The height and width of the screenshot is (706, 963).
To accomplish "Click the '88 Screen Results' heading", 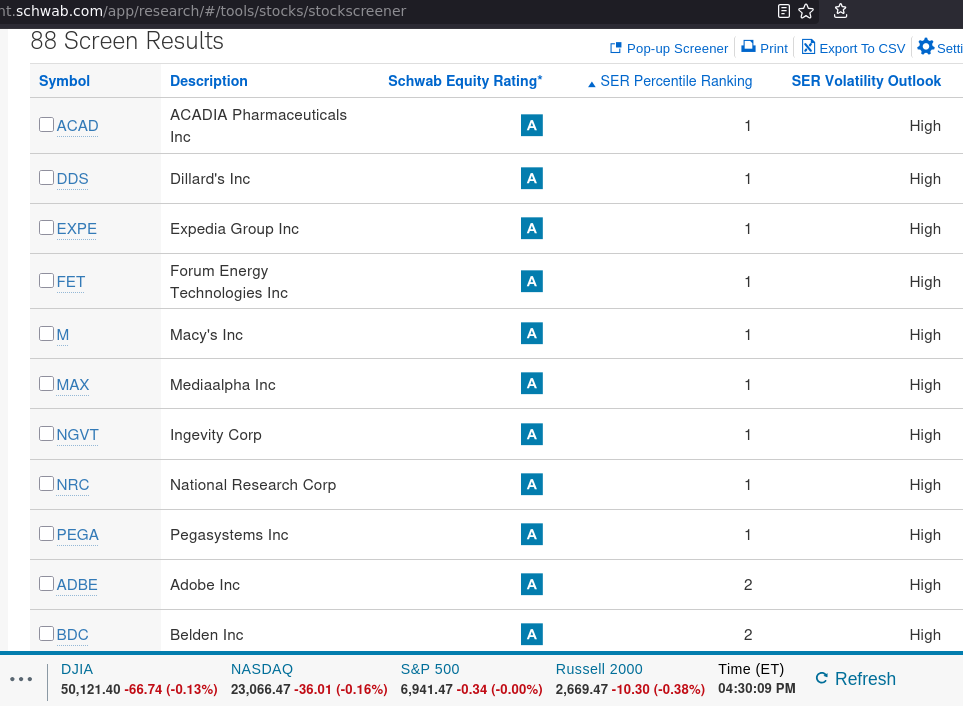I will (127, 41).
